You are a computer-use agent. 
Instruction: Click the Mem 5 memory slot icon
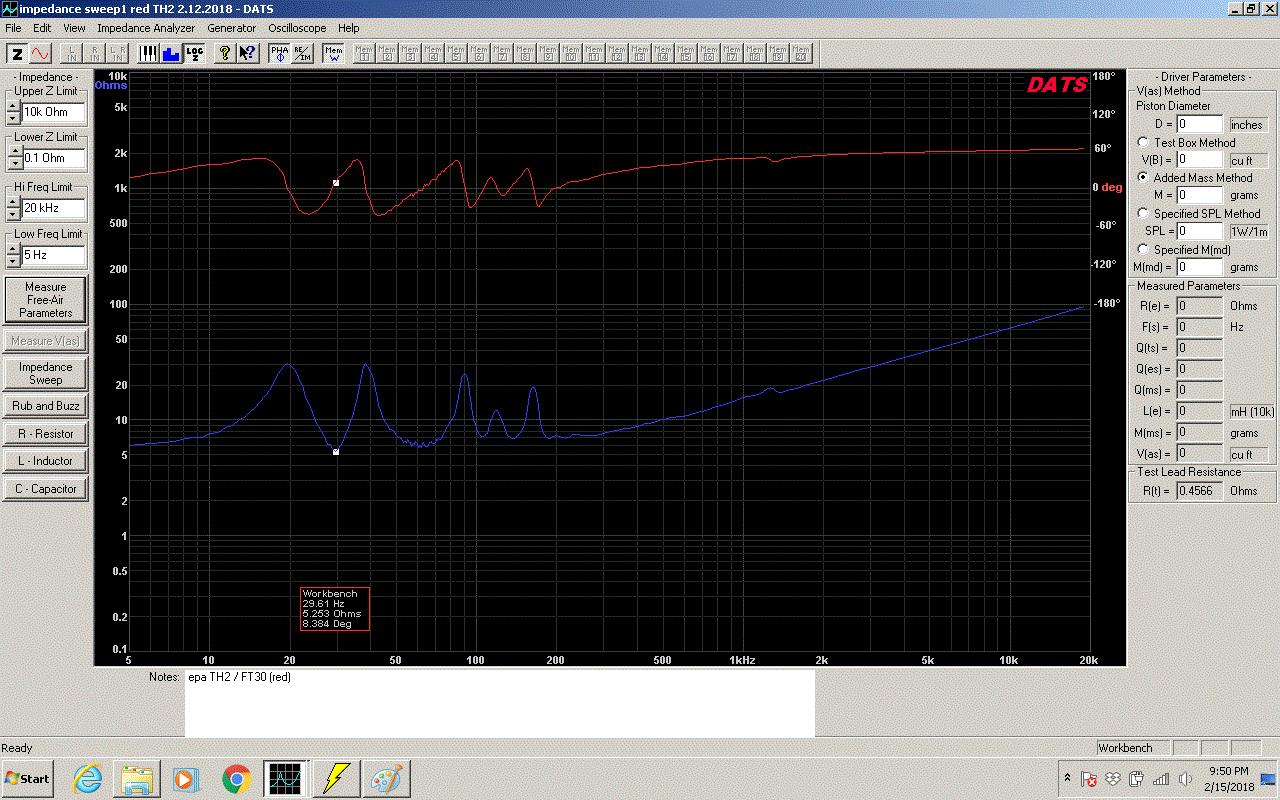point(456,54)
